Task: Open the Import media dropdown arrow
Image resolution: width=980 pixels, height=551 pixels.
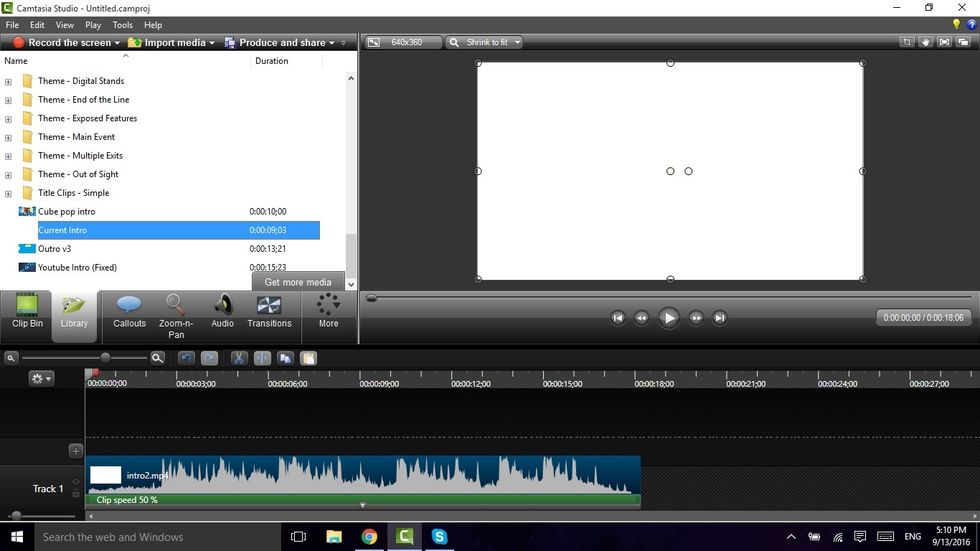Action: (212, 43)
